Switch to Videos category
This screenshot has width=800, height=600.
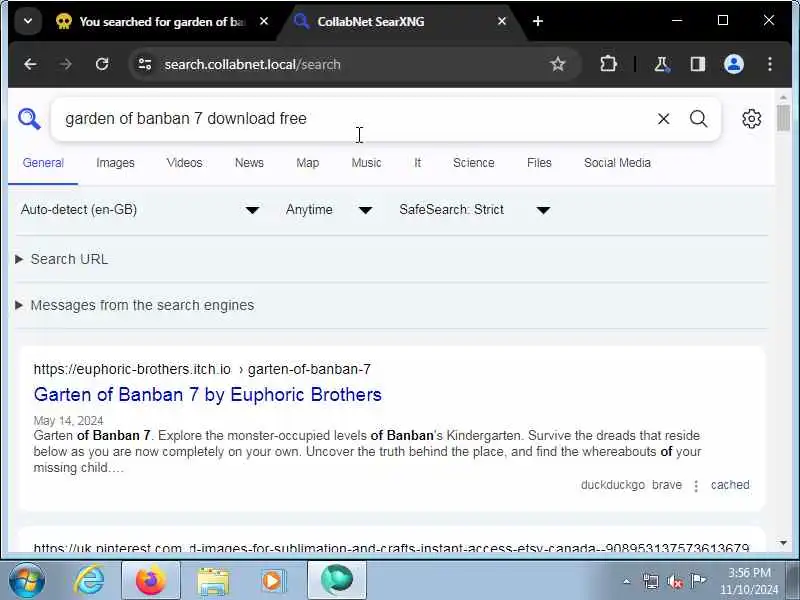(184, 163)
